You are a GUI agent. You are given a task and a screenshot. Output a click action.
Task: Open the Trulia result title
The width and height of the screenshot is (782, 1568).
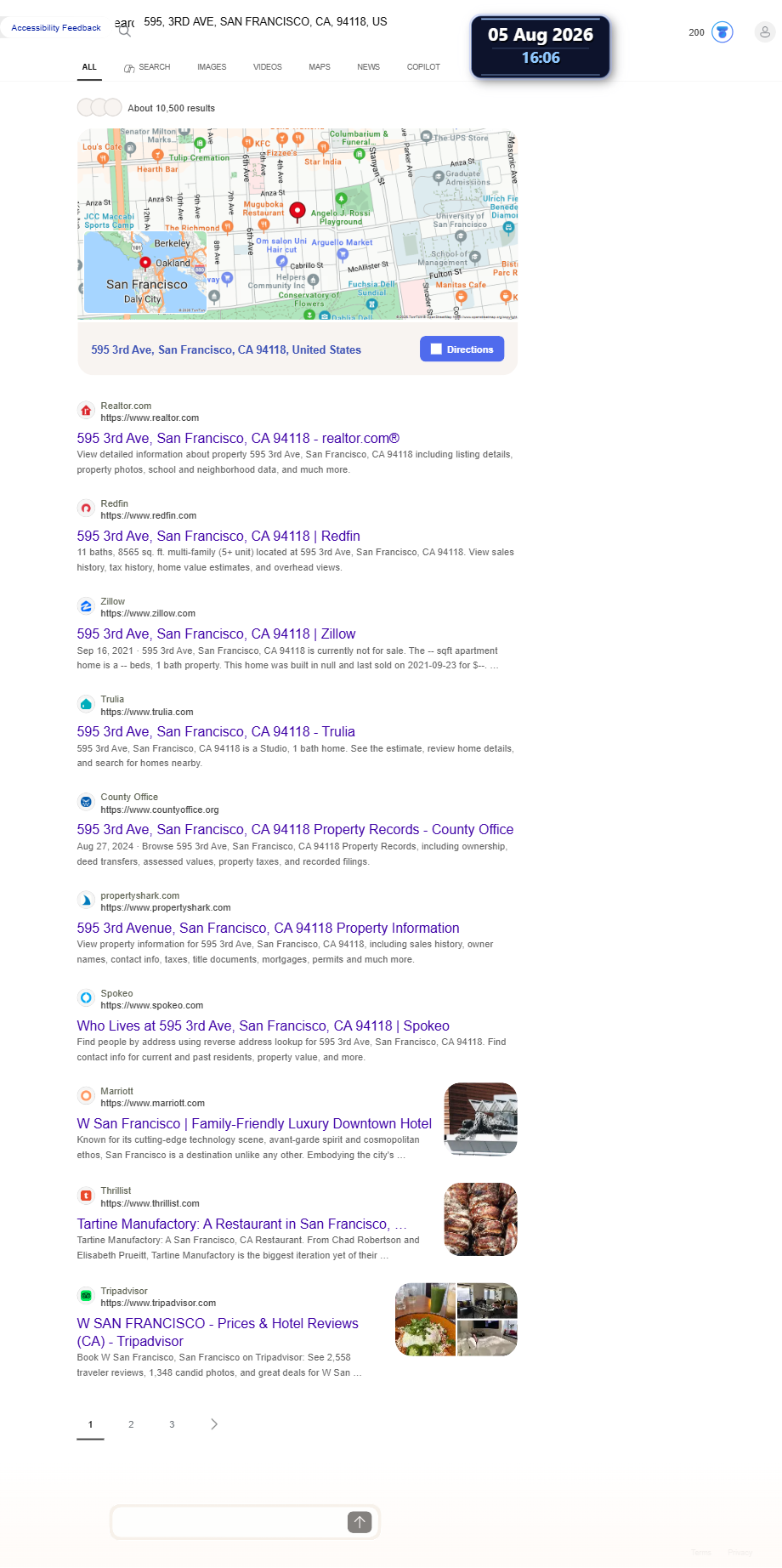(216, 732)
